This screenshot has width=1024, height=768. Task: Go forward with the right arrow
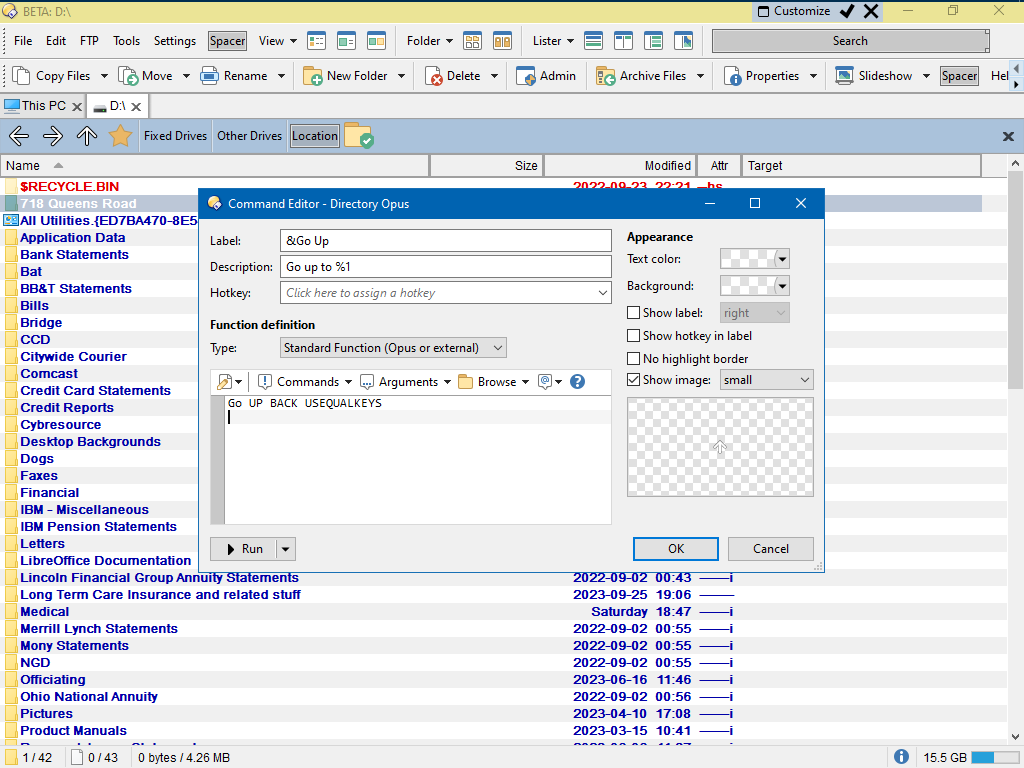[x=53, y=136]
